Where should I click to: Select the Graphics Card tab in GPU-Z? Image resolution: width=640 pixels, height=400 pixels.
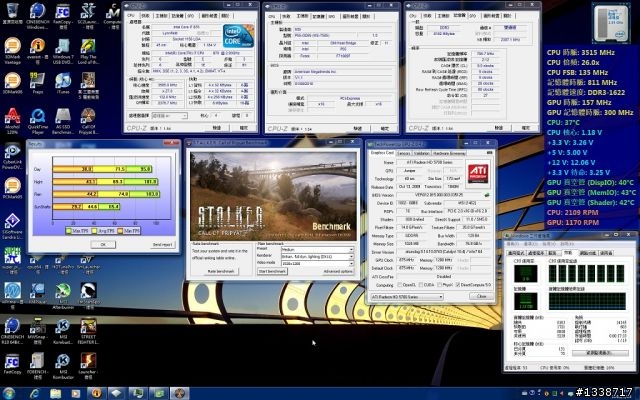point(382,153)
